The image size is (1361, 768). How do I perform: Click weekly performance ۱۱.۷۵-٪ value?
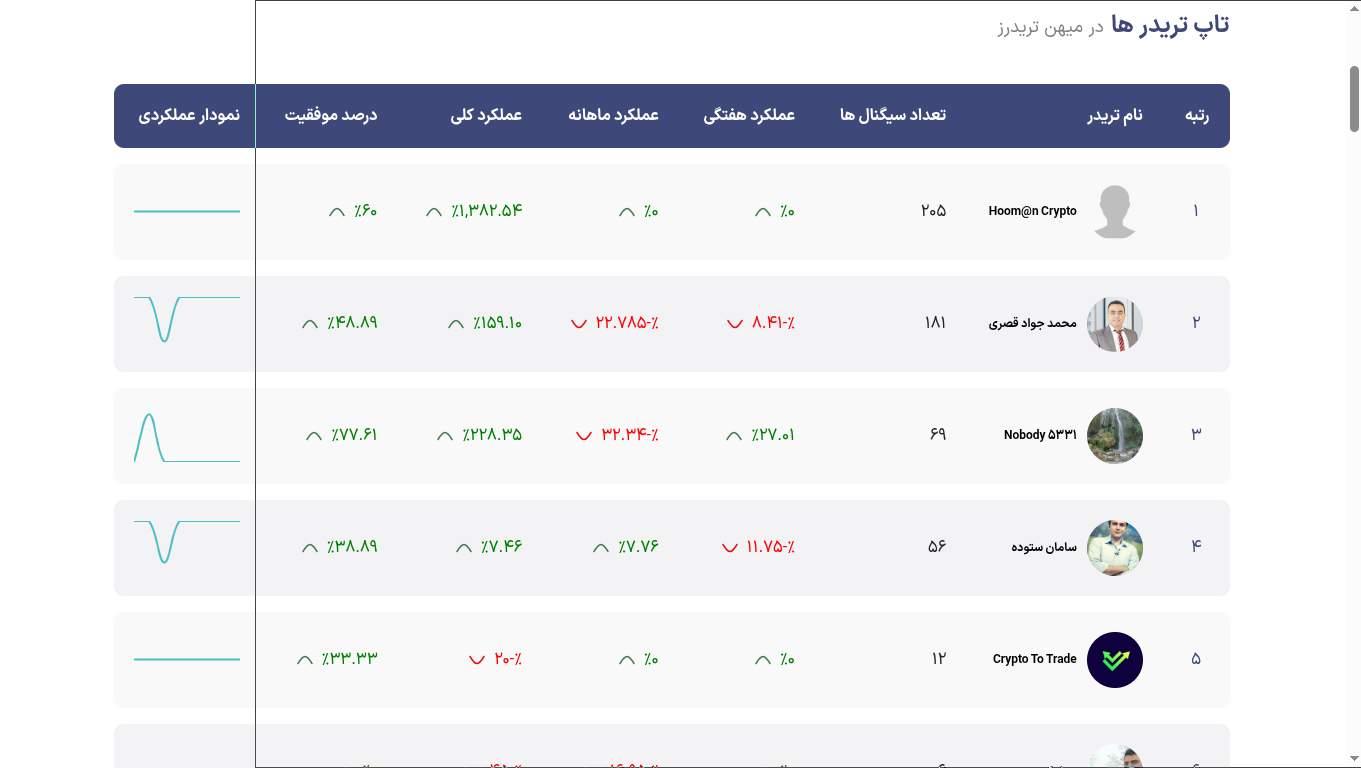(x=770, y=547)
